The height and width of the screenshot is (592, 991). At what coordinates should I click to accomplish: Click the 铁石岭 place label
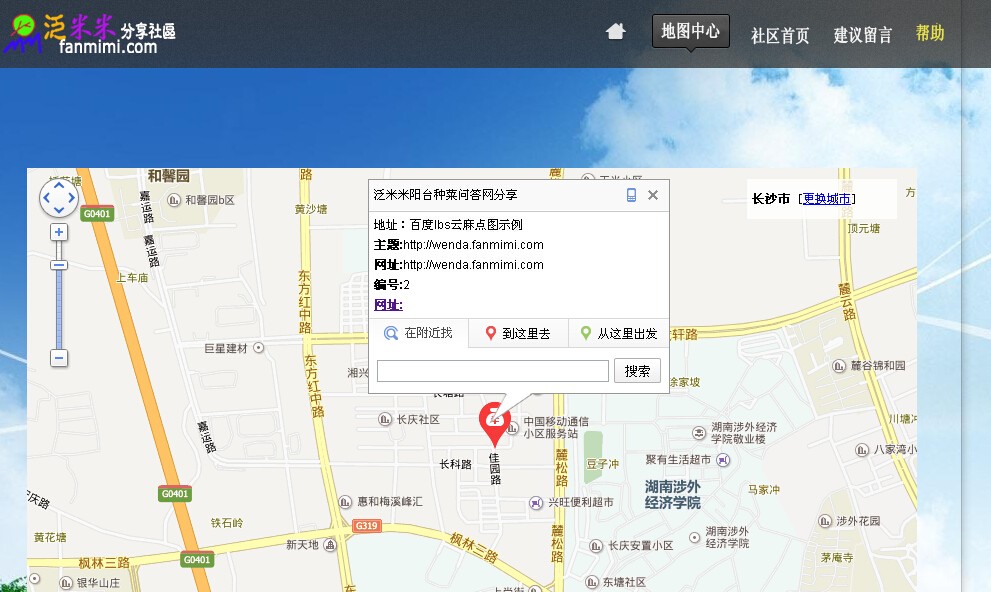pos(227,523)
